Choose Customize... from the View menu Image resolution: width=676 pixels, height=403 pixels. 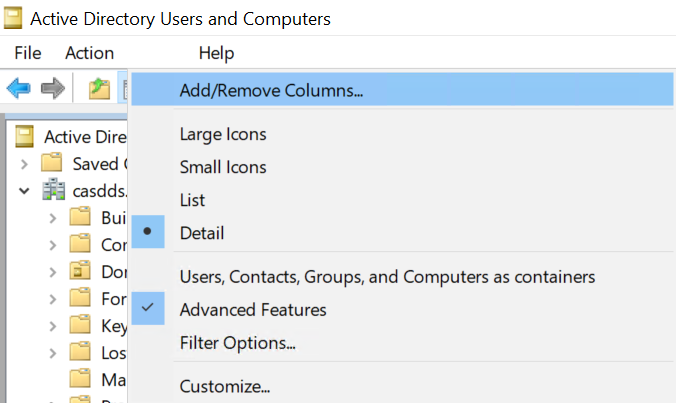pyautogui.click(x=402, y=386)
